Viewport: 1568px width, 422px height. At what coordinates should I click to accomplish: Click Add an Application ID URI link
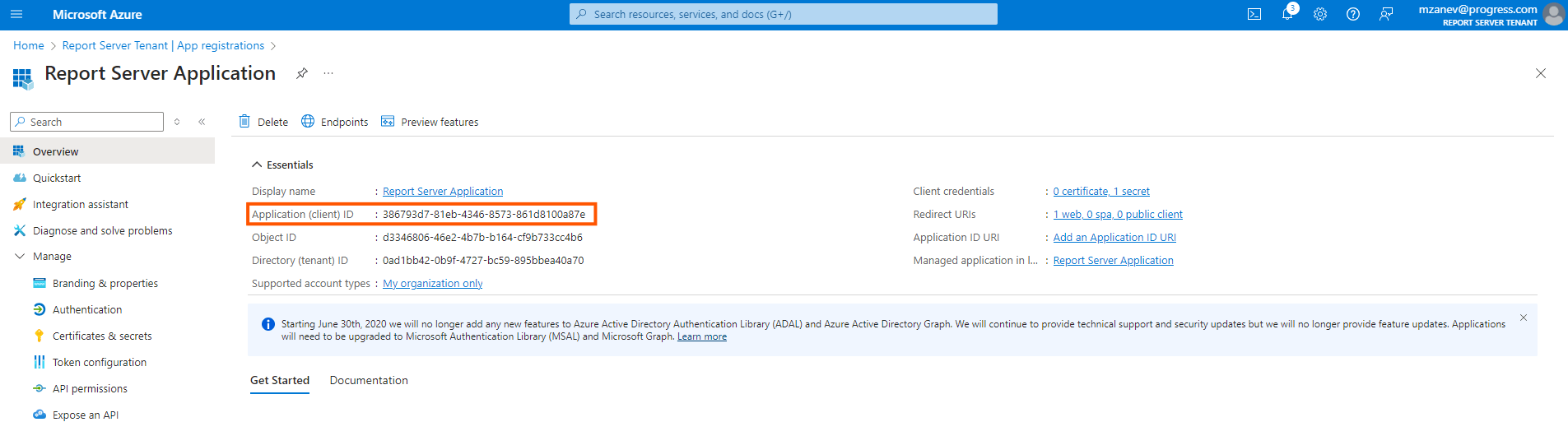pos(1114,237)
